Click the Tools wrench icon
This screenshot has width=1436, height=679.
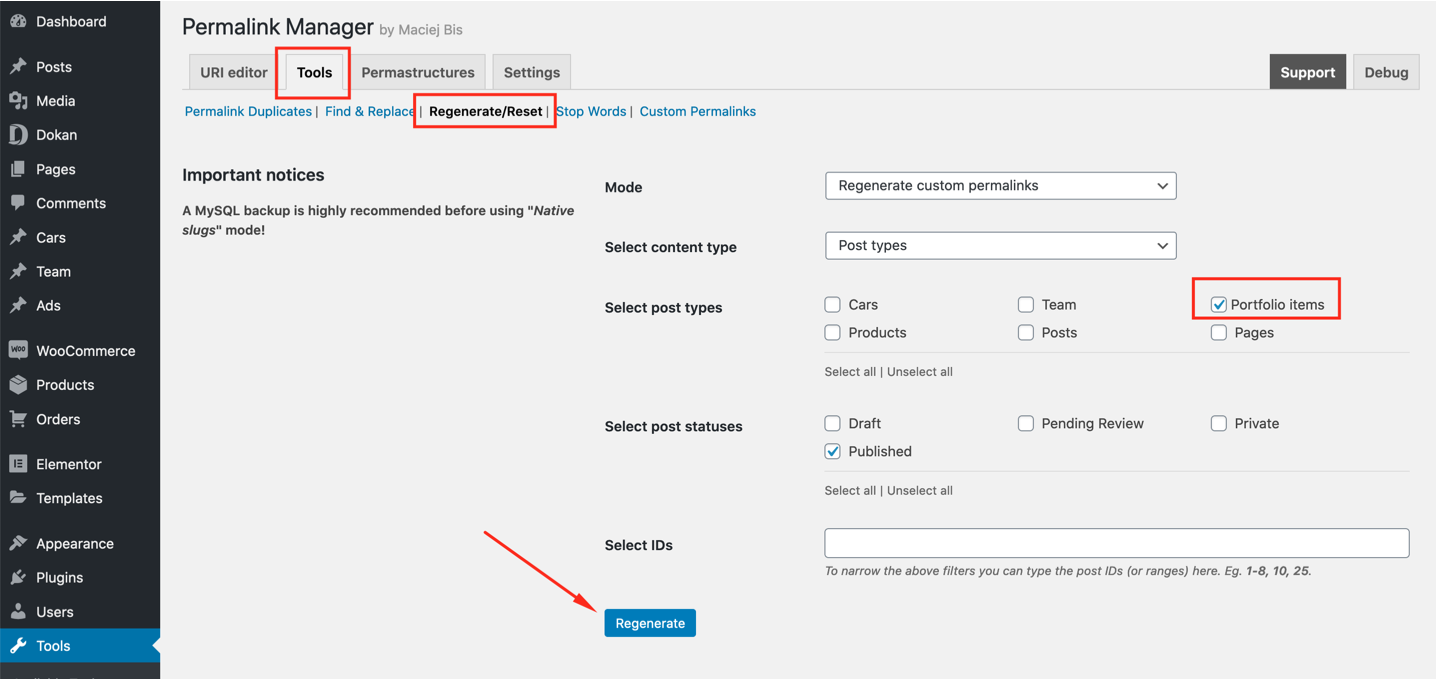point(18,646)
